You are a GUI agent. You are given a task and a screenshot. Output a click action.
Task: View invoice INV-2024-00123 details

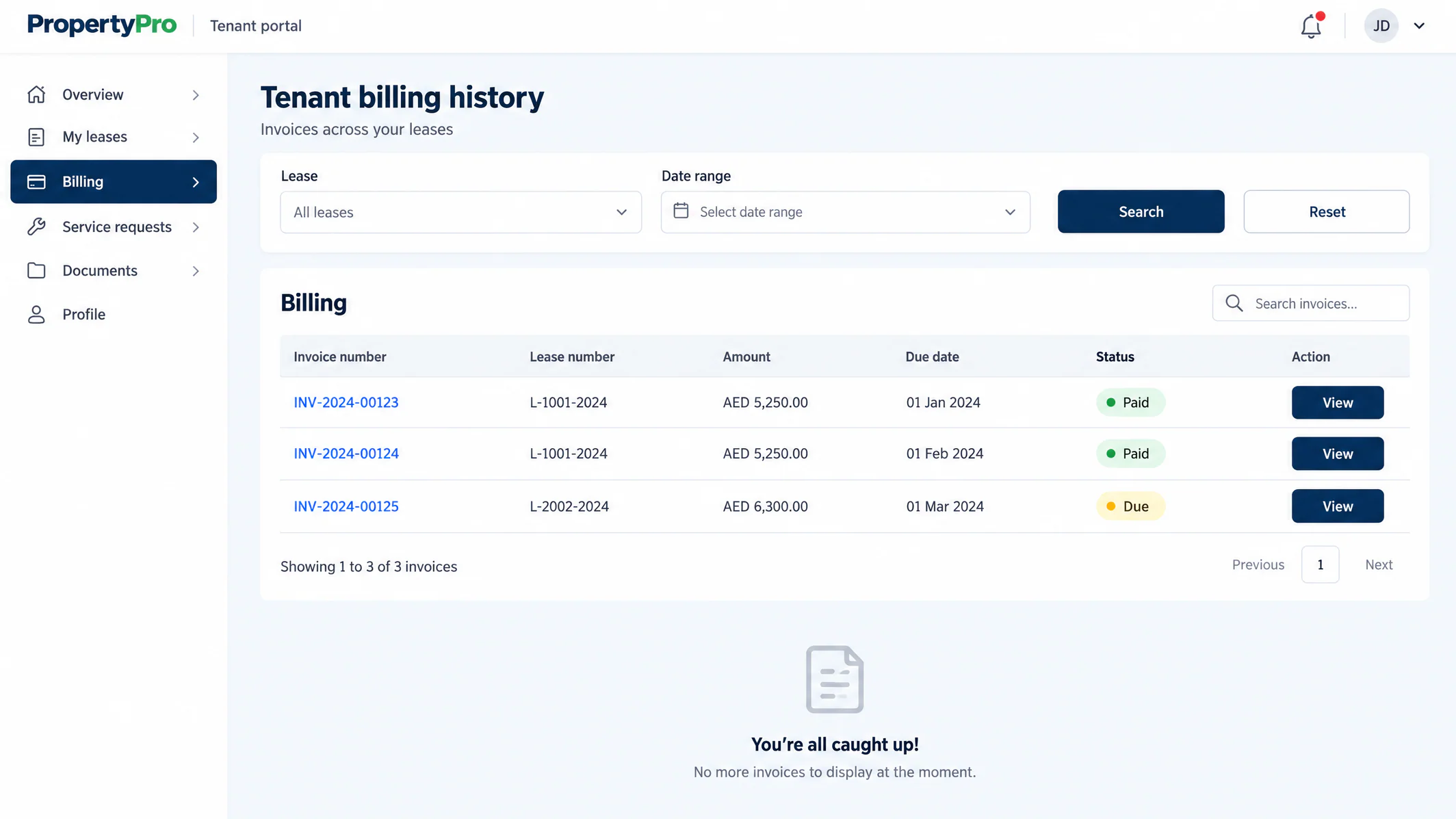click(1338, 402)
